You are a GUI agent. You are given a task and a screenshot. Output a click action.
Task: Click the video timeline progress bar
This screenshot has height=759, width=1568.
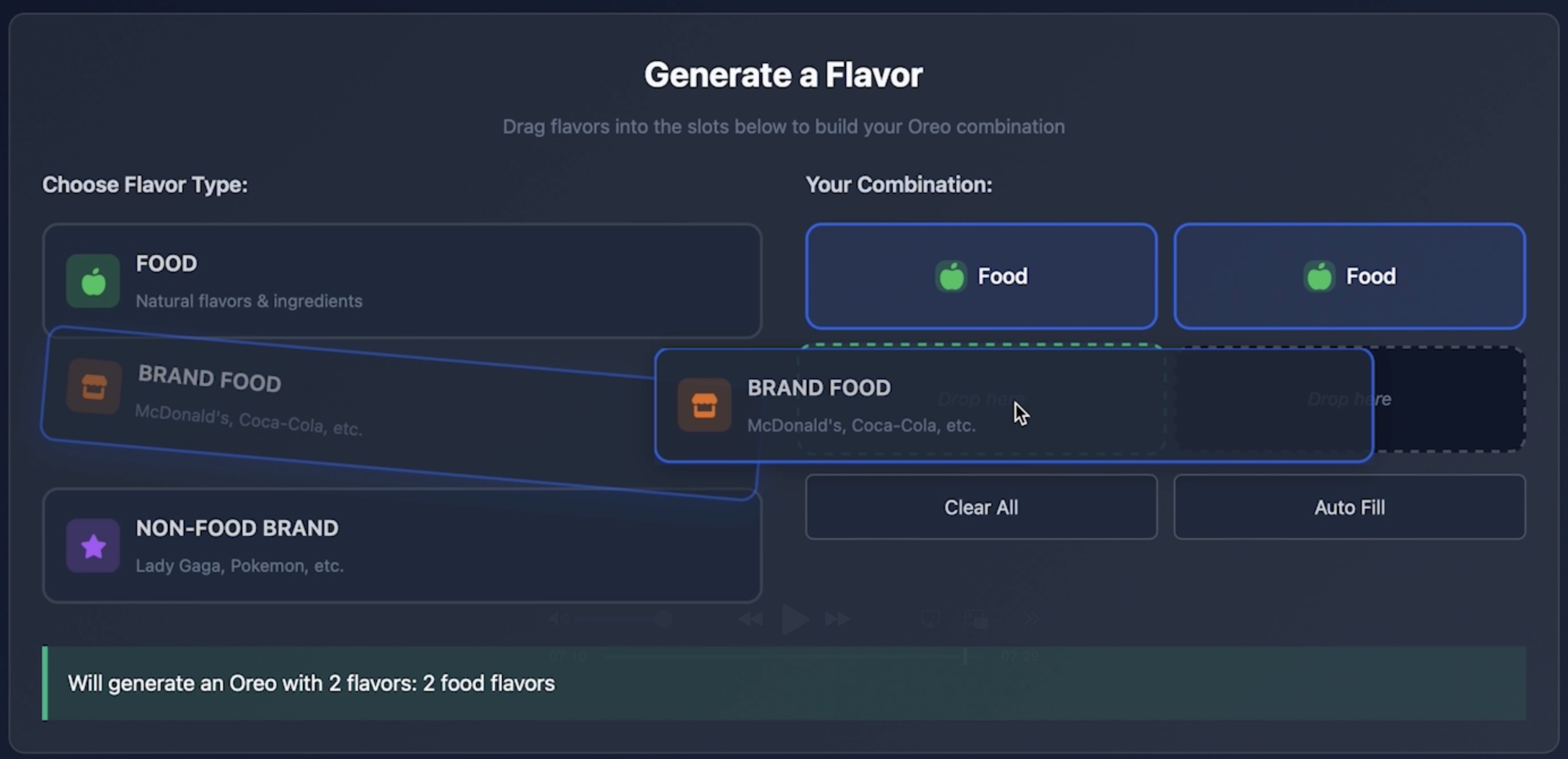coord(785,656)
